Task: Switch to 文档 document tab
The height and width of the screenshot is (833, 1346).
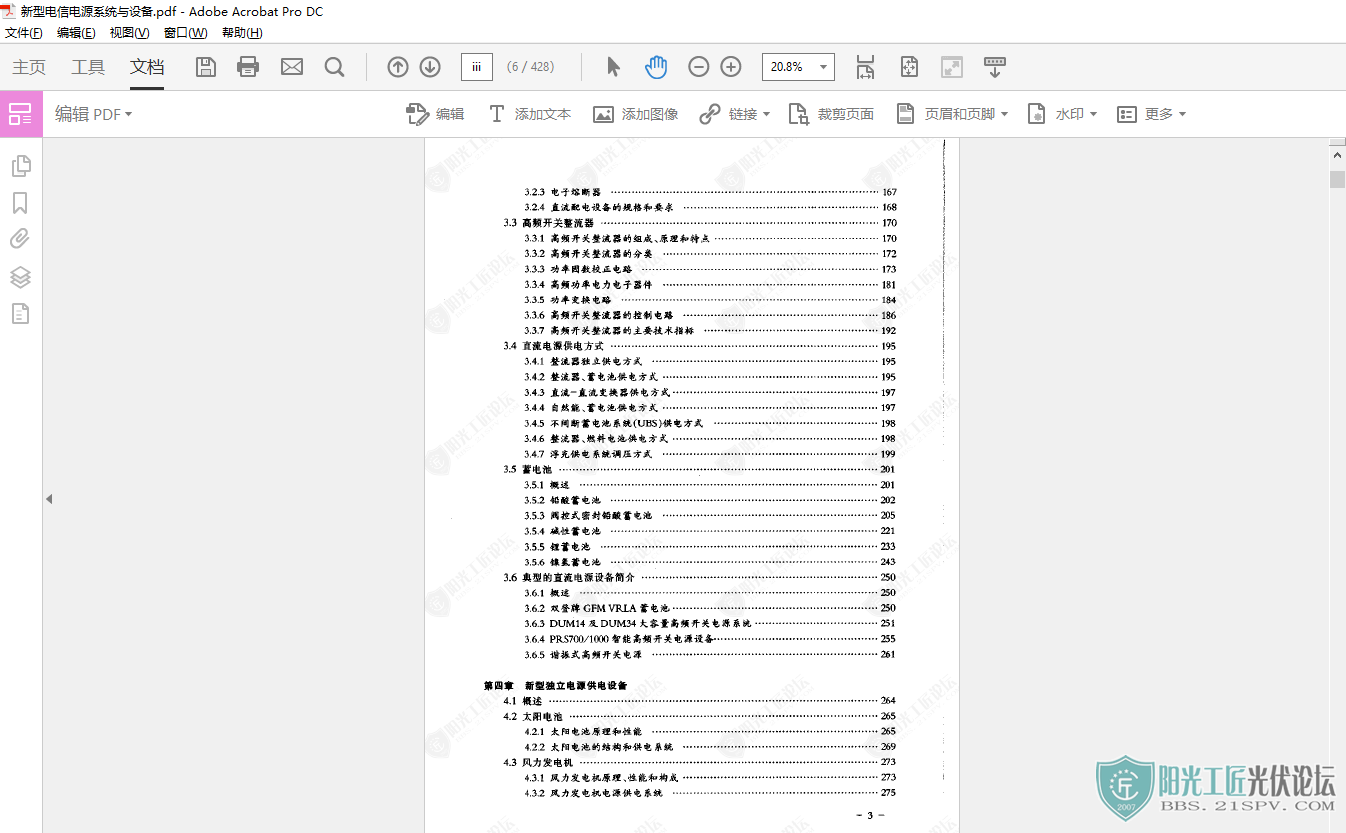Action: pos(147,67)
